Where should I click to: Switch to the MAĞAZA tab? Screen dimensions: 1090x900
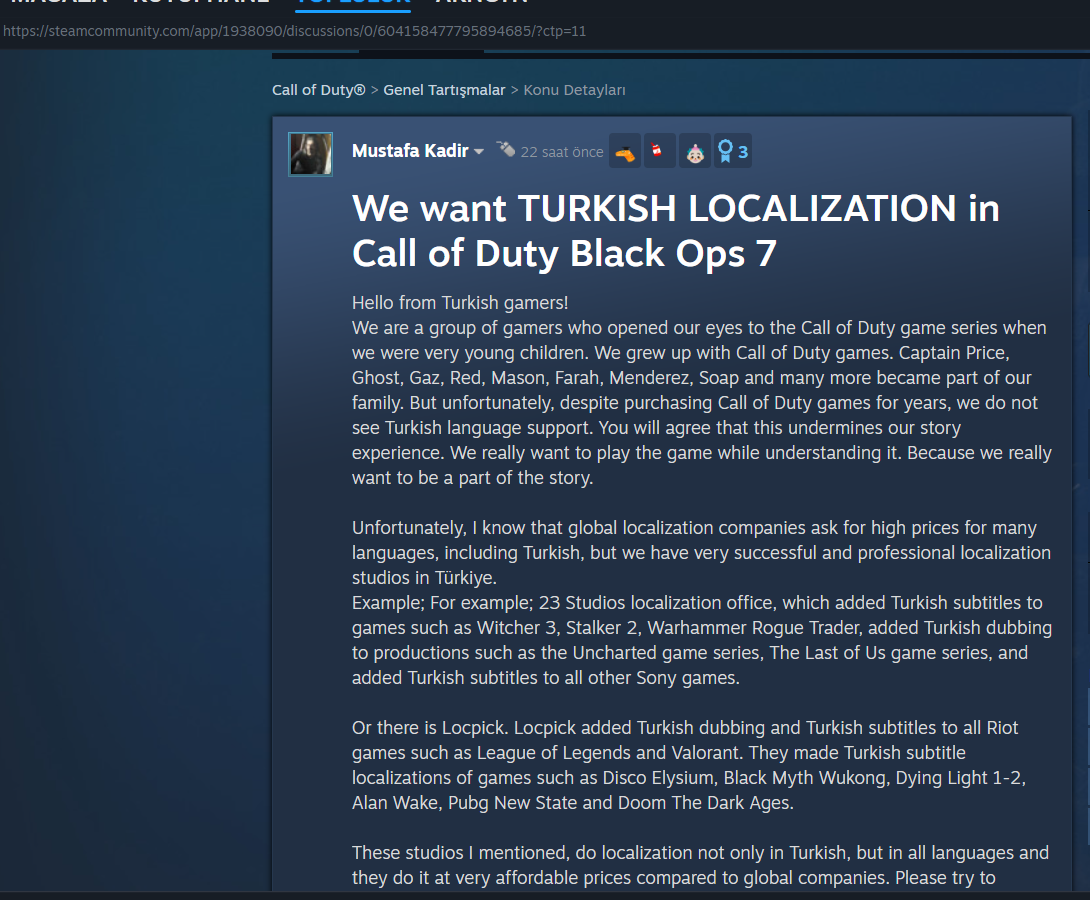pyautogui.click(x=58, y=3)
